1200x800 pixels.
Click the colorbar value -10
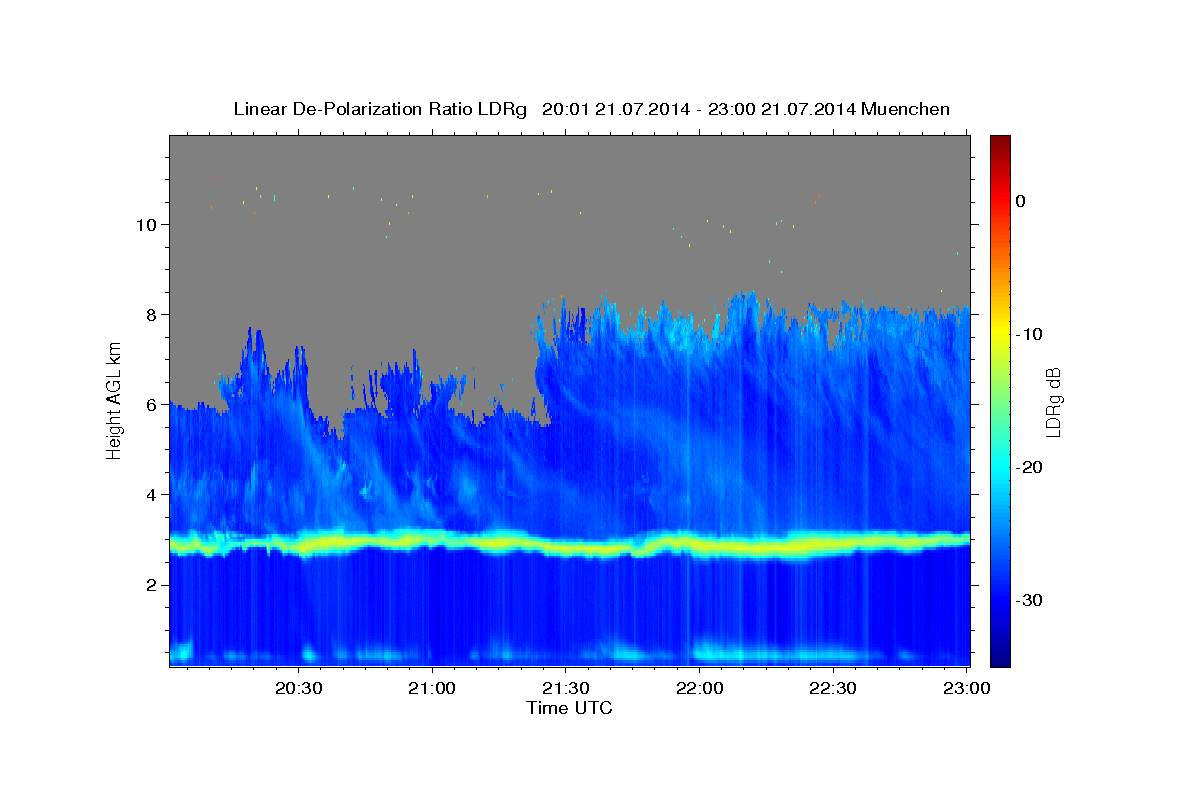(1029, 334)
